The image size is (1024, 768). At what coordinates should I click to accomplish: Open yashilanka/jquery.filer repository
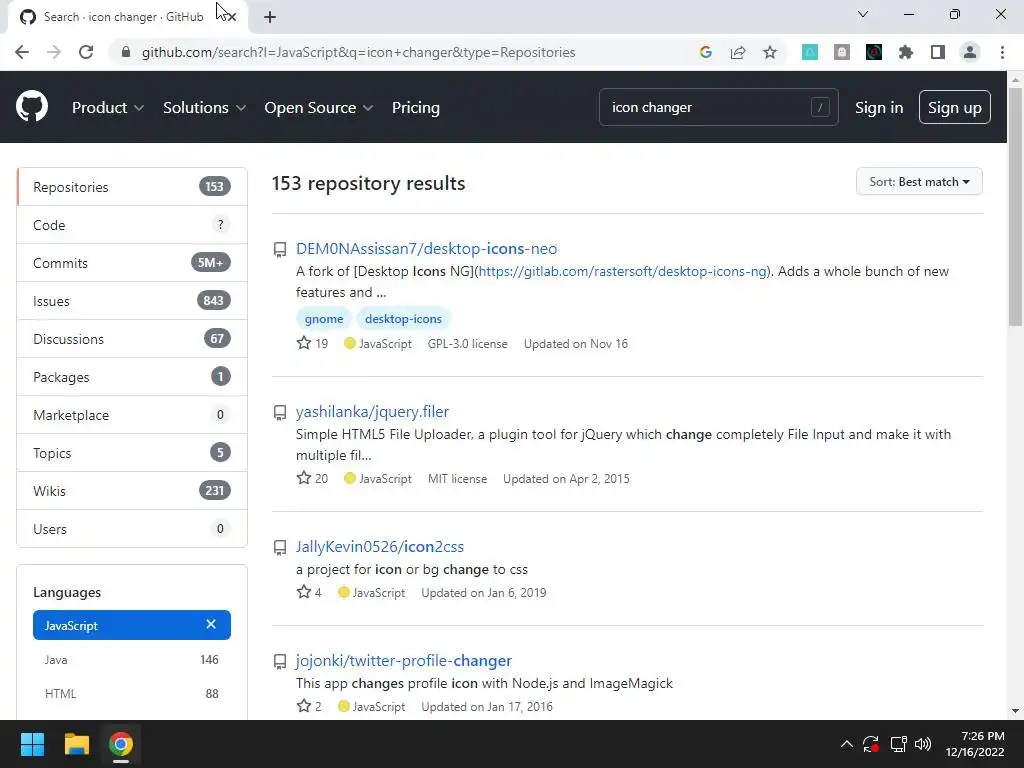372,411
